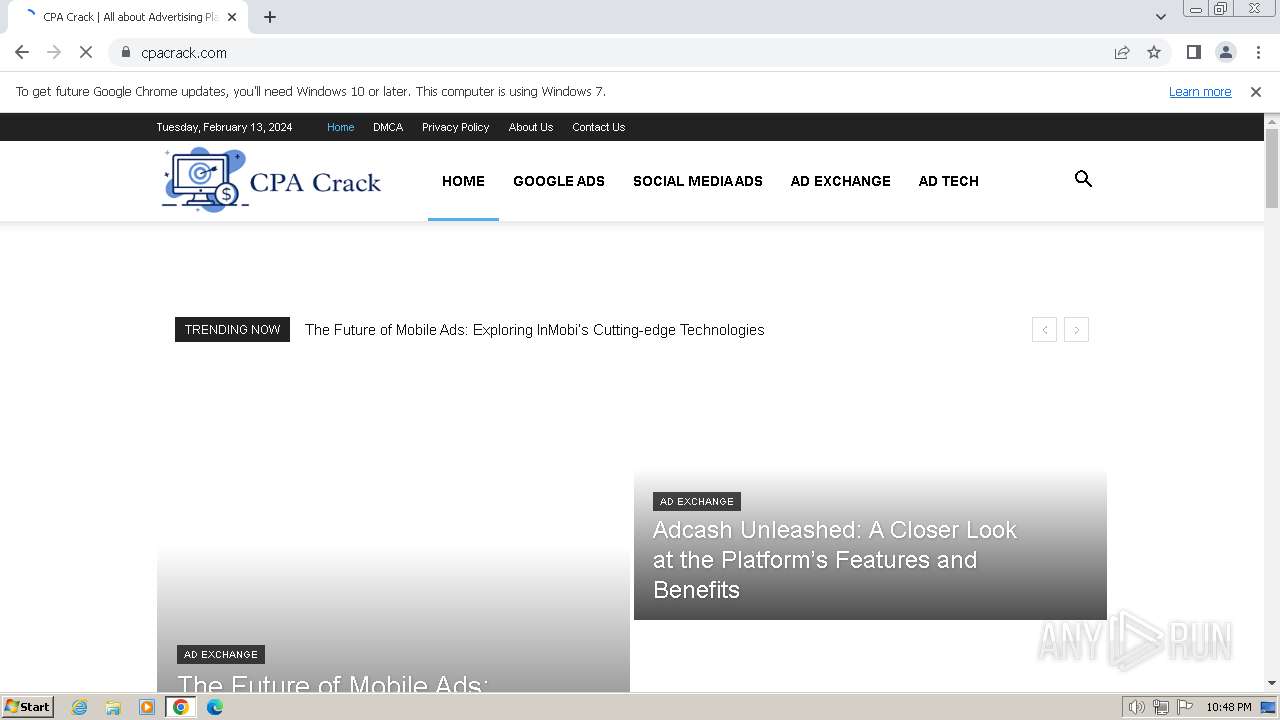Open the Privacy Policy link

pyautogui.click(x=455, y=127)
